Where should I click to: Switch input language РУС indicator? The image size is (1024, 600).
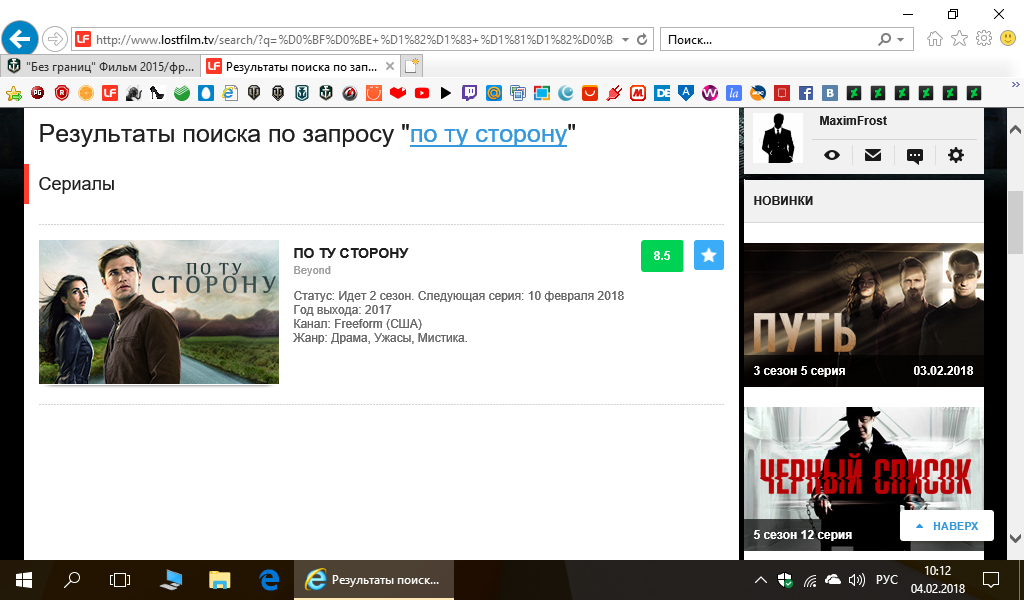886,580
